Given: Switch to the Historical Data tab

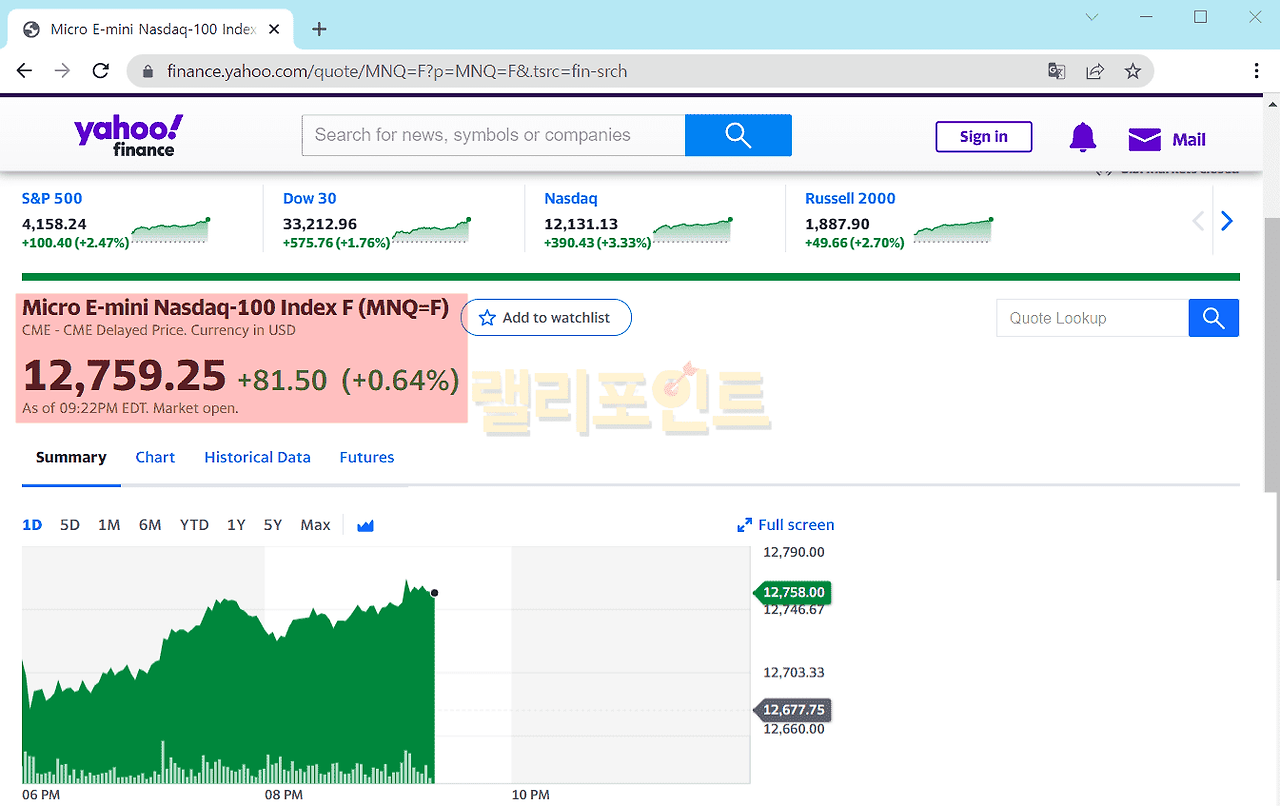Looking at the screenshot, I should 257,457.
